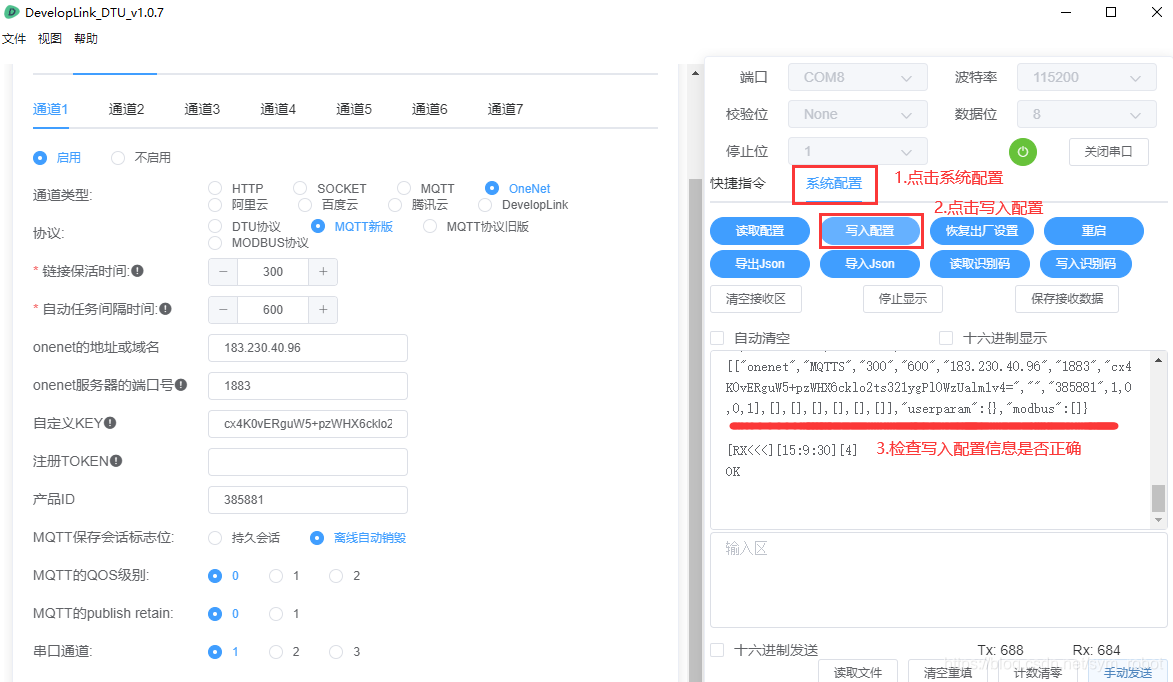Click the 输入区 text area
This screenshot has width=1173, height=682.
[x=938, y=580]
